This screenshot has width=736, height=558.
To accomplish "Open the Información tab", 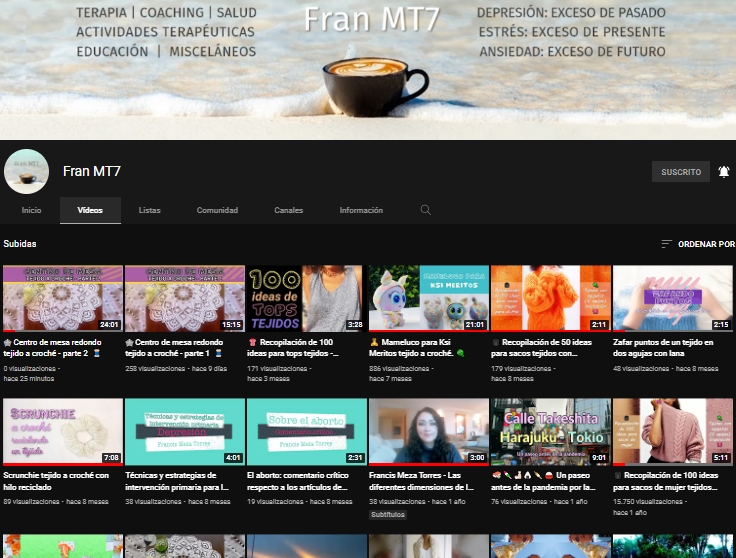I will point(361,210).
